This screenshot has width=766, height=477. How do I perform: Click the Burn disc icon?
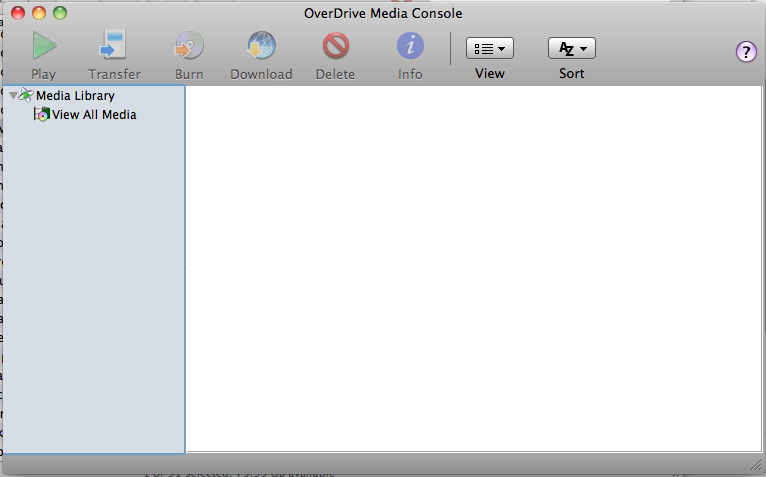tap(189, 45)
